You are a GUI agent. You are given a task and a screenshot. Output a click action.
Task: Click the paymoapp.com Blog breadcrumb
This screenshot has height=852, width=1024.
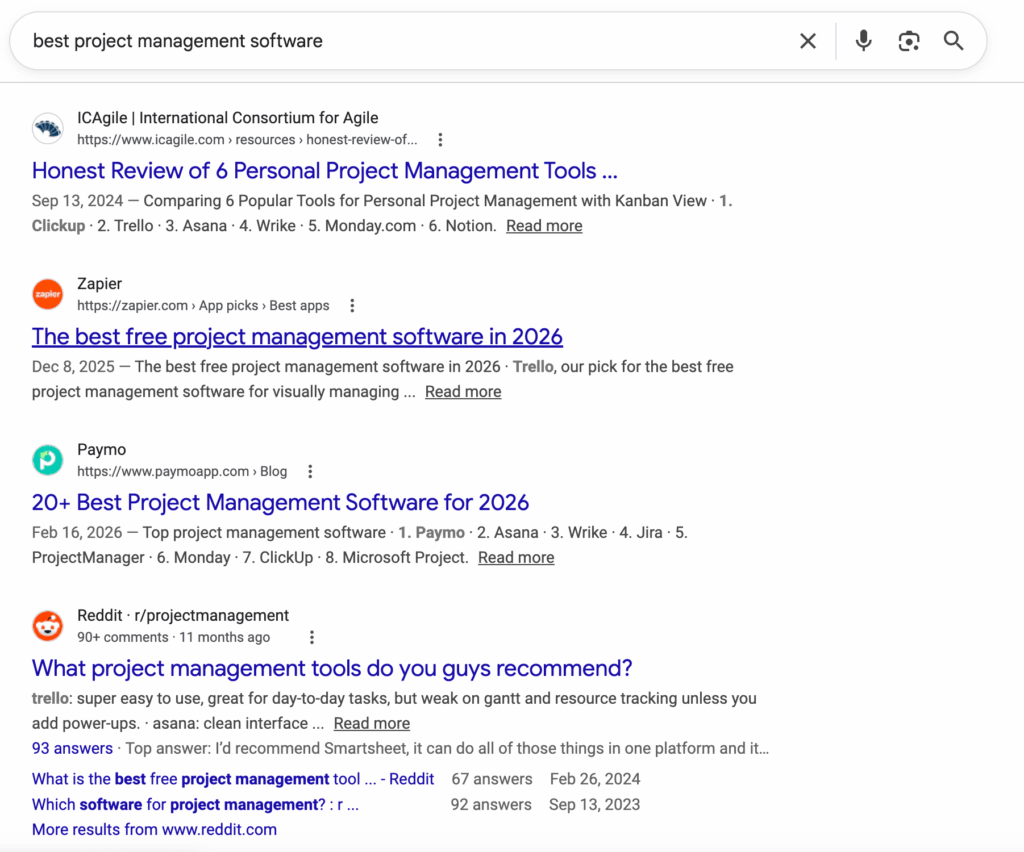click(182, 471)
